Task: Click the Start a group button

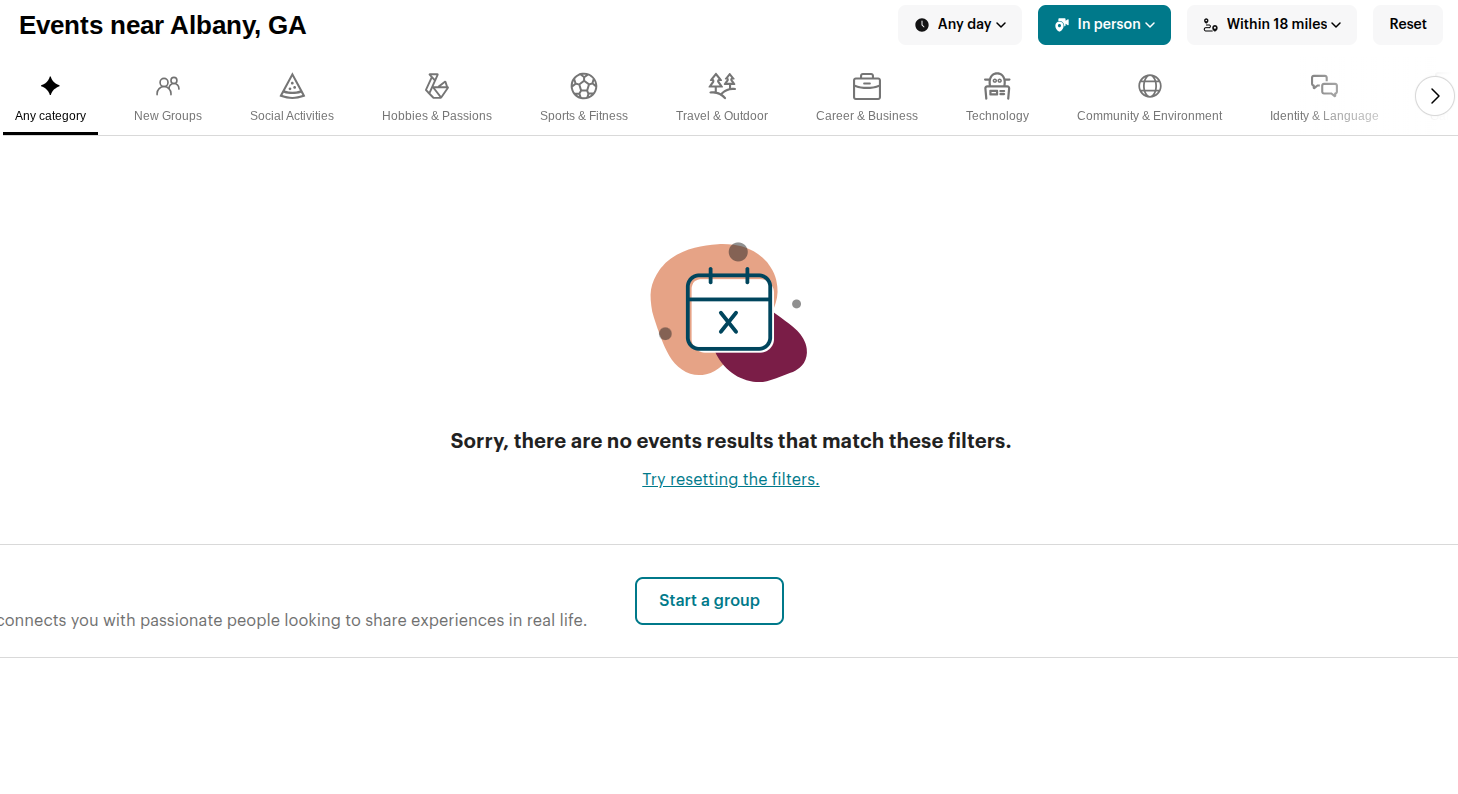Action: click(x=709, y=601)
